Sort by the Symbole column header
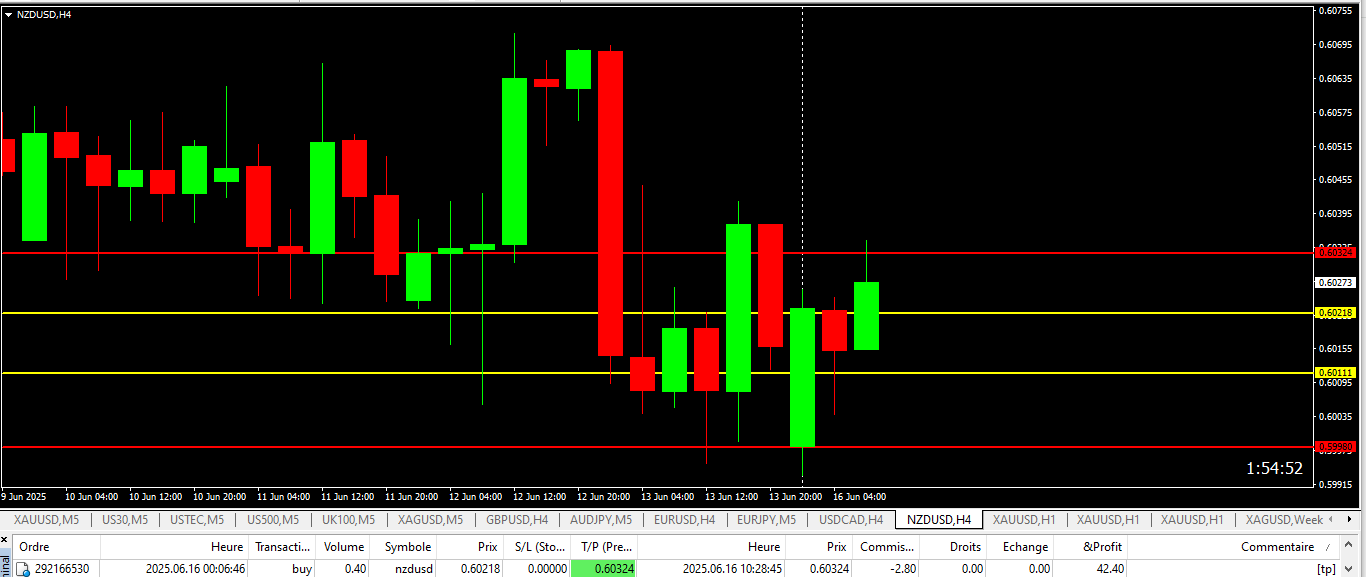The image size is (1366, 577). click(403, 547)
